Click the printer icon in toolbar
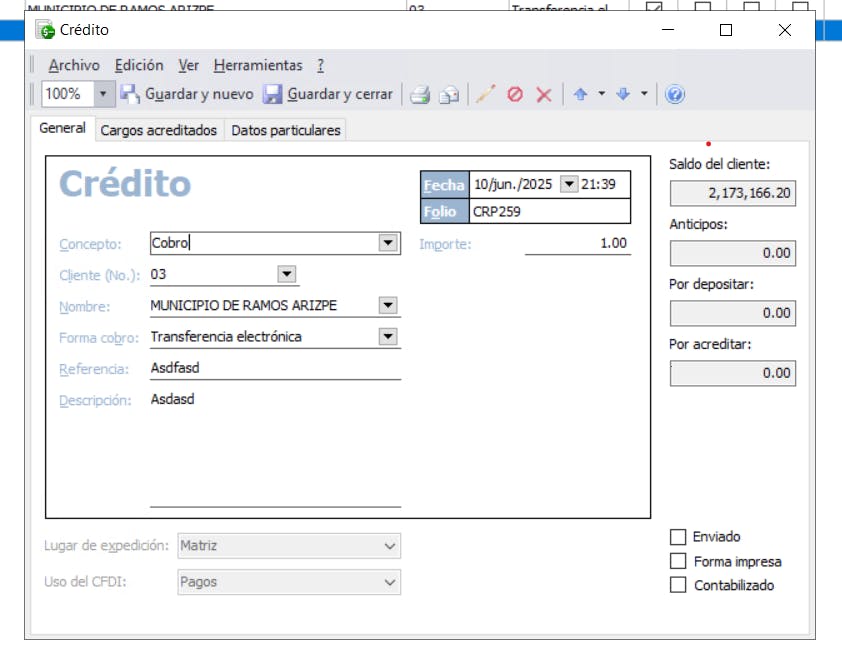Image resolution: width=842 pixels, height=650 pixels. click(419, 95)
